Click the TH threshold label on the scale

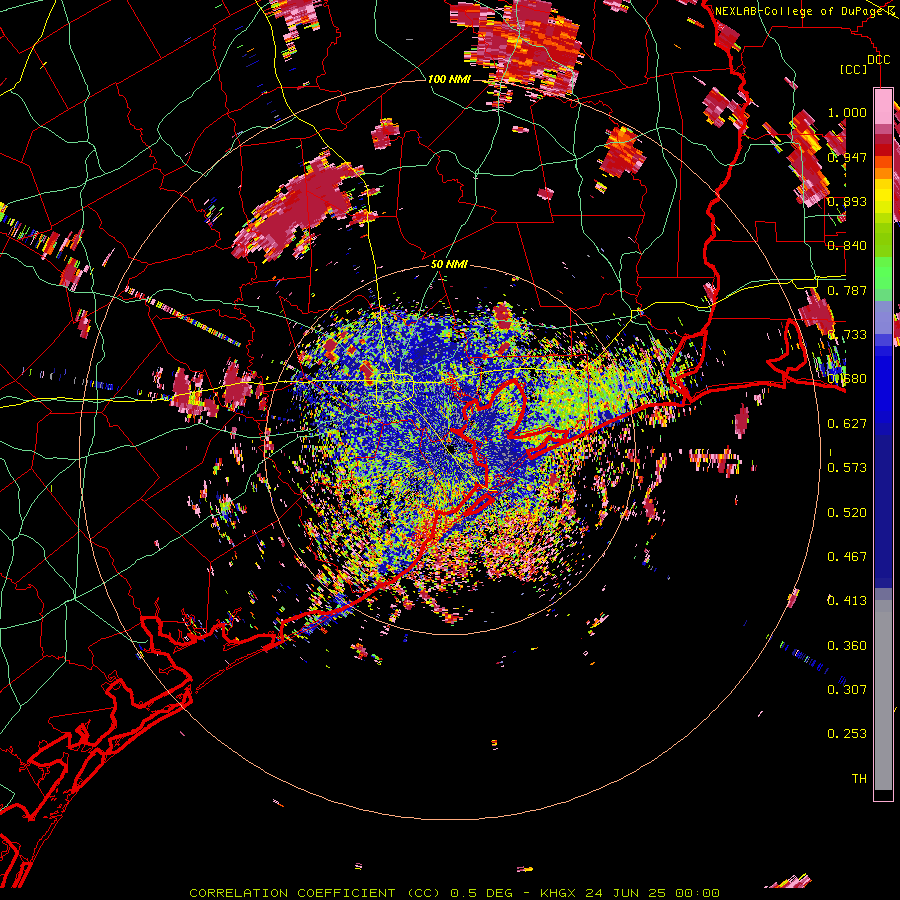(859, 779)
